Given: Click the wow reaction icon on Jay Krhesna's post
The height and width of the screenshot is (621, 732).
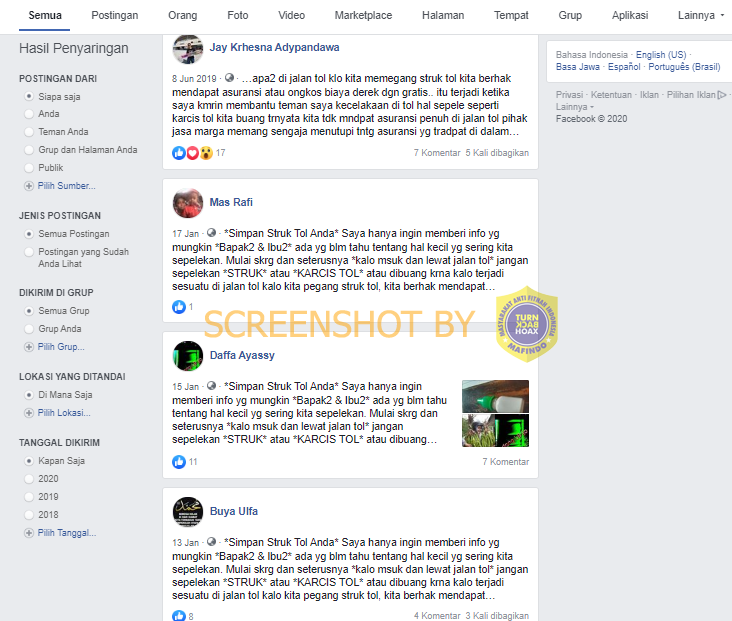Looking at the screenshot, I should 206,153.
